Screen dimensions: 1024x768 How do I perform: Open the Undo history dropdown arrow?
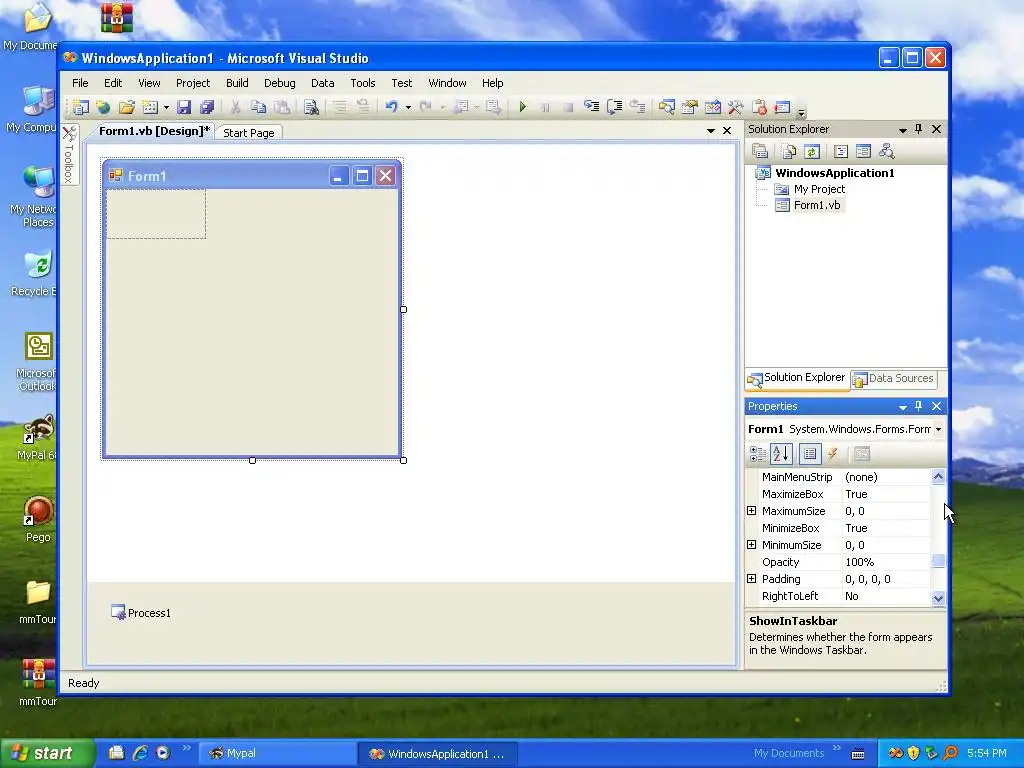pyautogui.click(x=408, y=106)
